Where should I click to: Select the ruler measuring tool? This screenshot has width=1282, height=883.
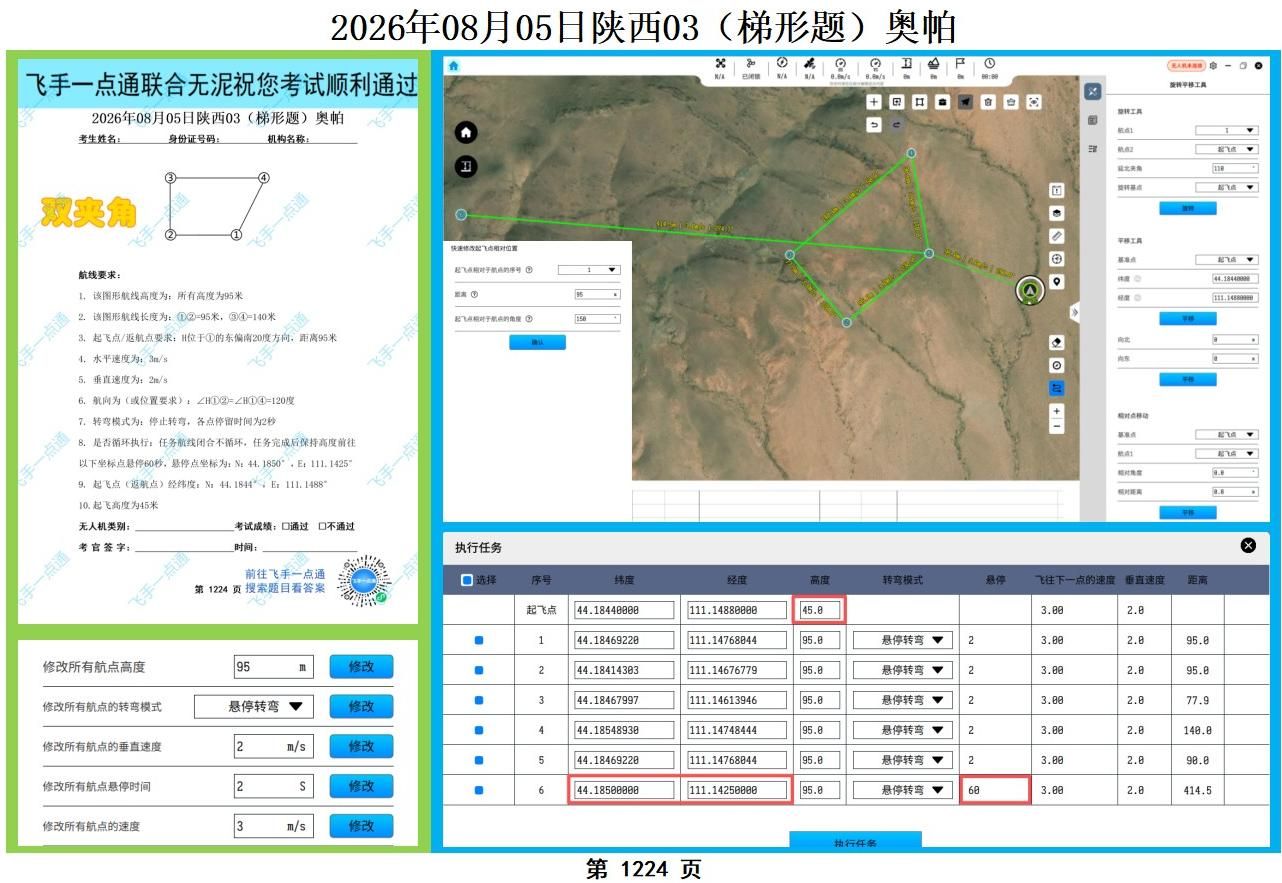(x=1057, y=236)
